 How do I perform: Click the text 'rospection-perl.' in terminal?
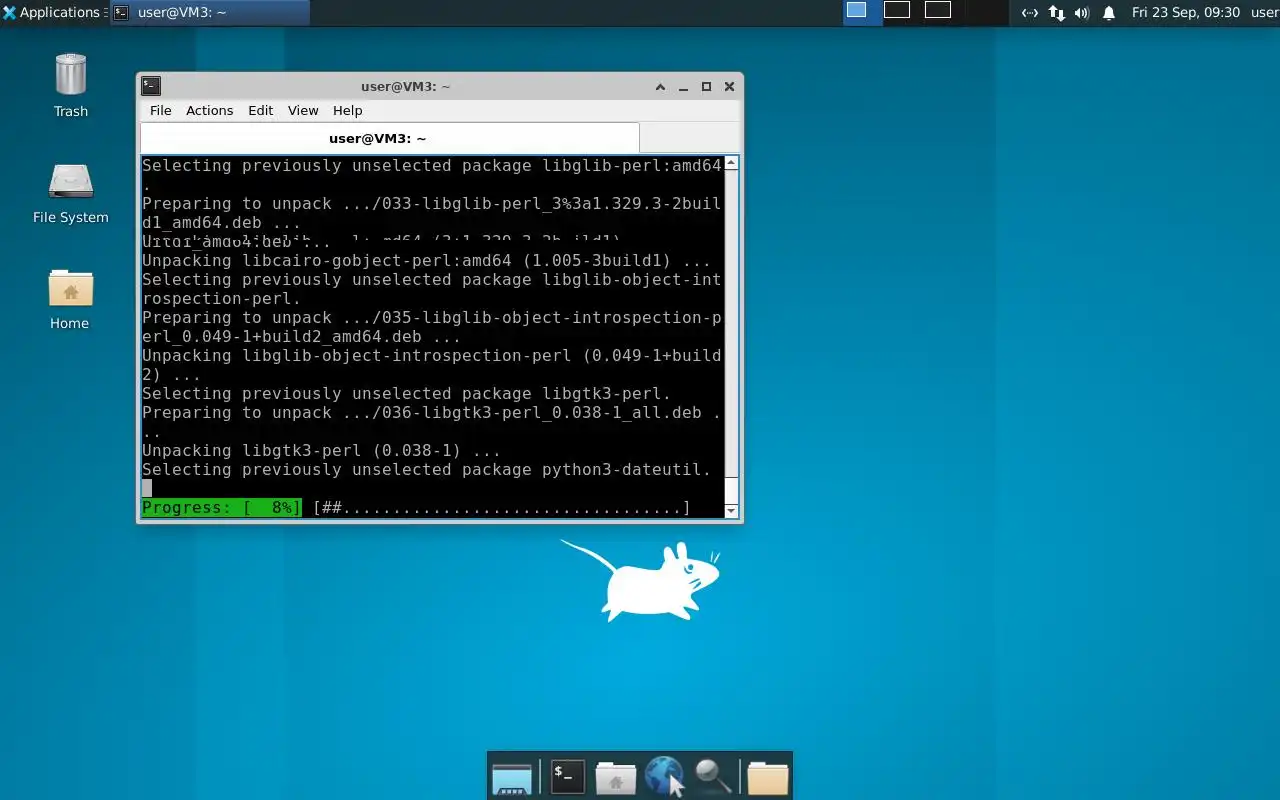click(221, 298)
